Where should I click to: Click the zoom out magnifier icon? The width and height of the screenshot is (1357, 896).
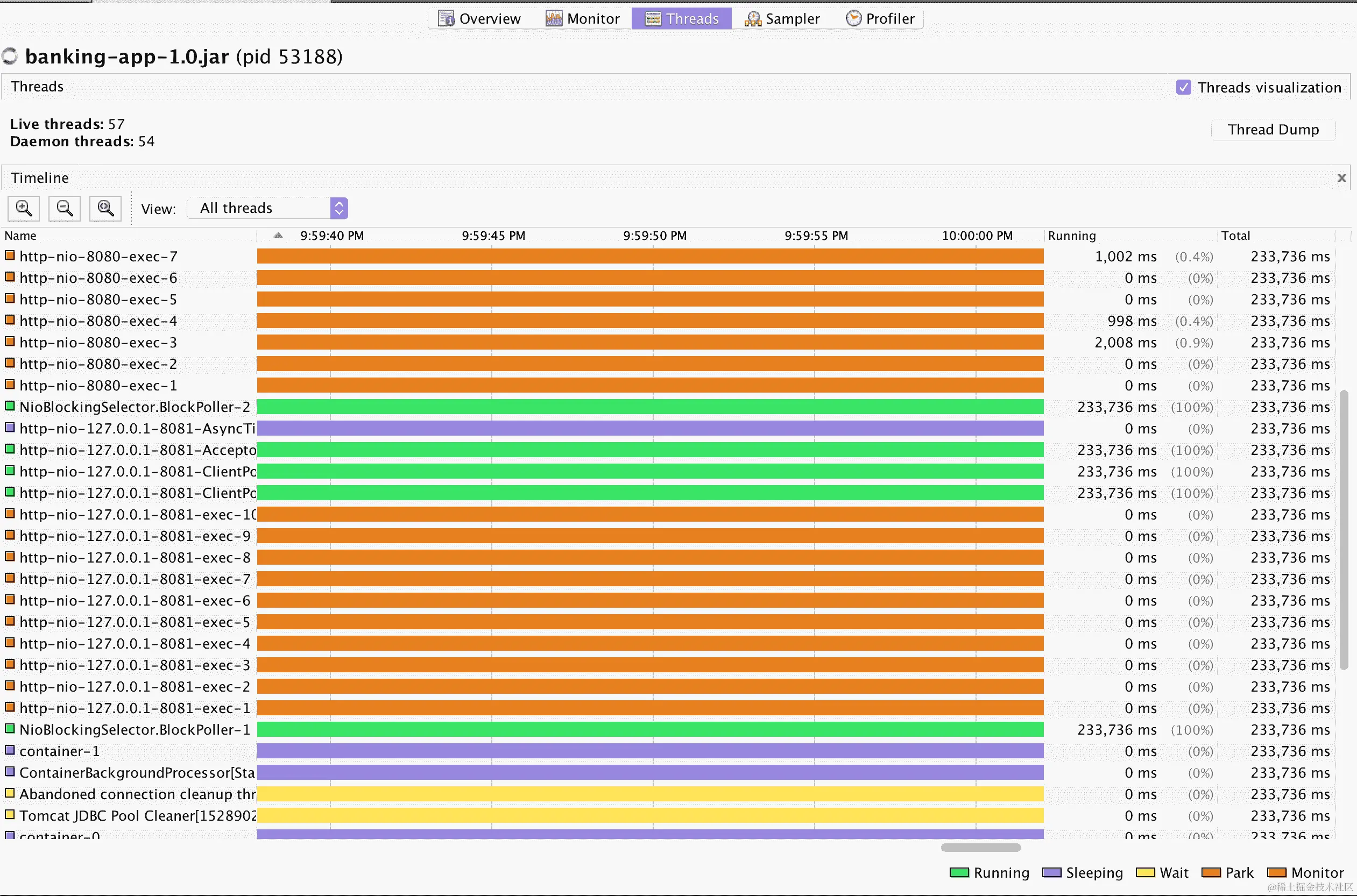(x=65, y=208)
